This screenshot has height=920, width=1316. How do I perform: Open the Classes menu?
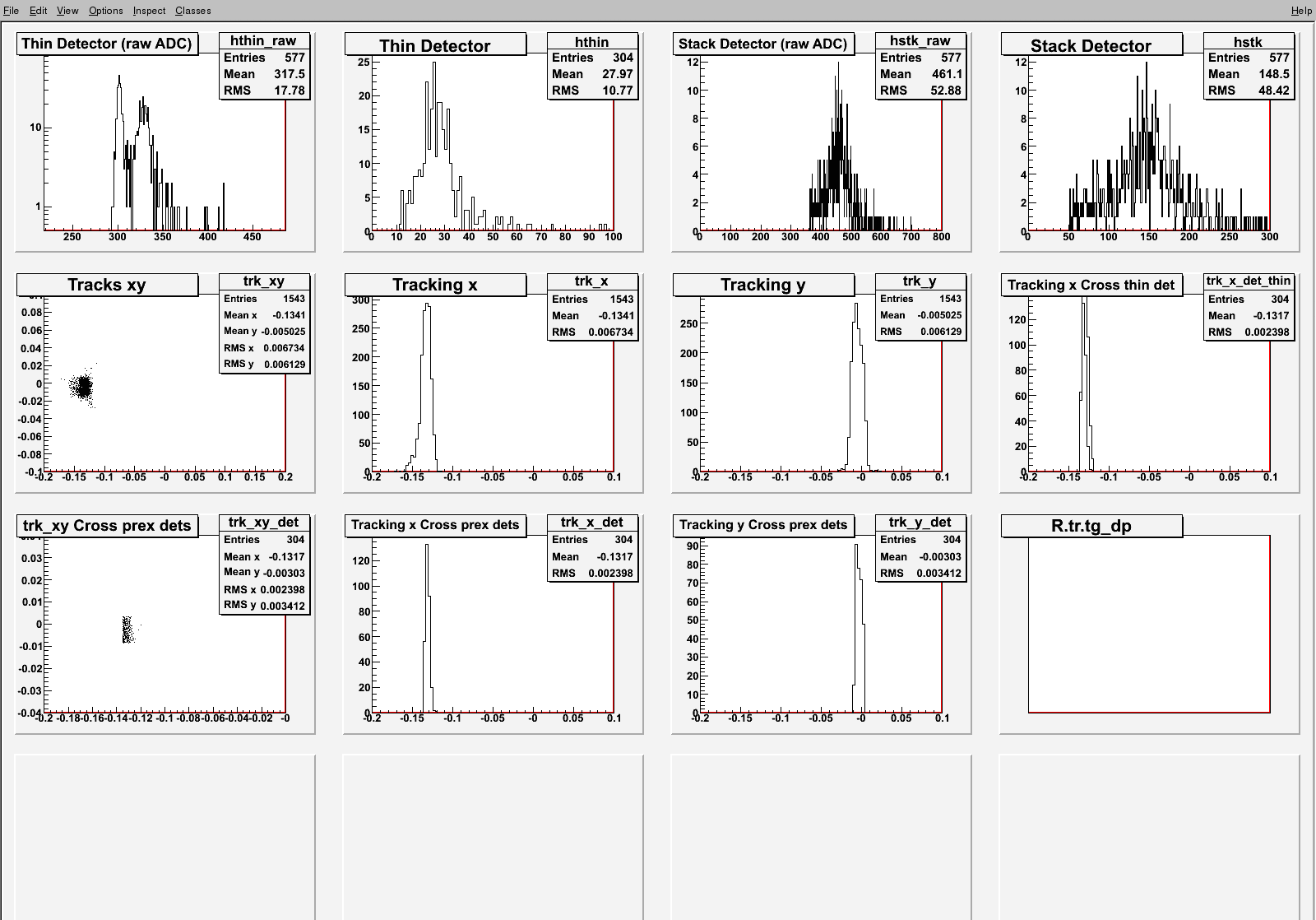point(192,11)
